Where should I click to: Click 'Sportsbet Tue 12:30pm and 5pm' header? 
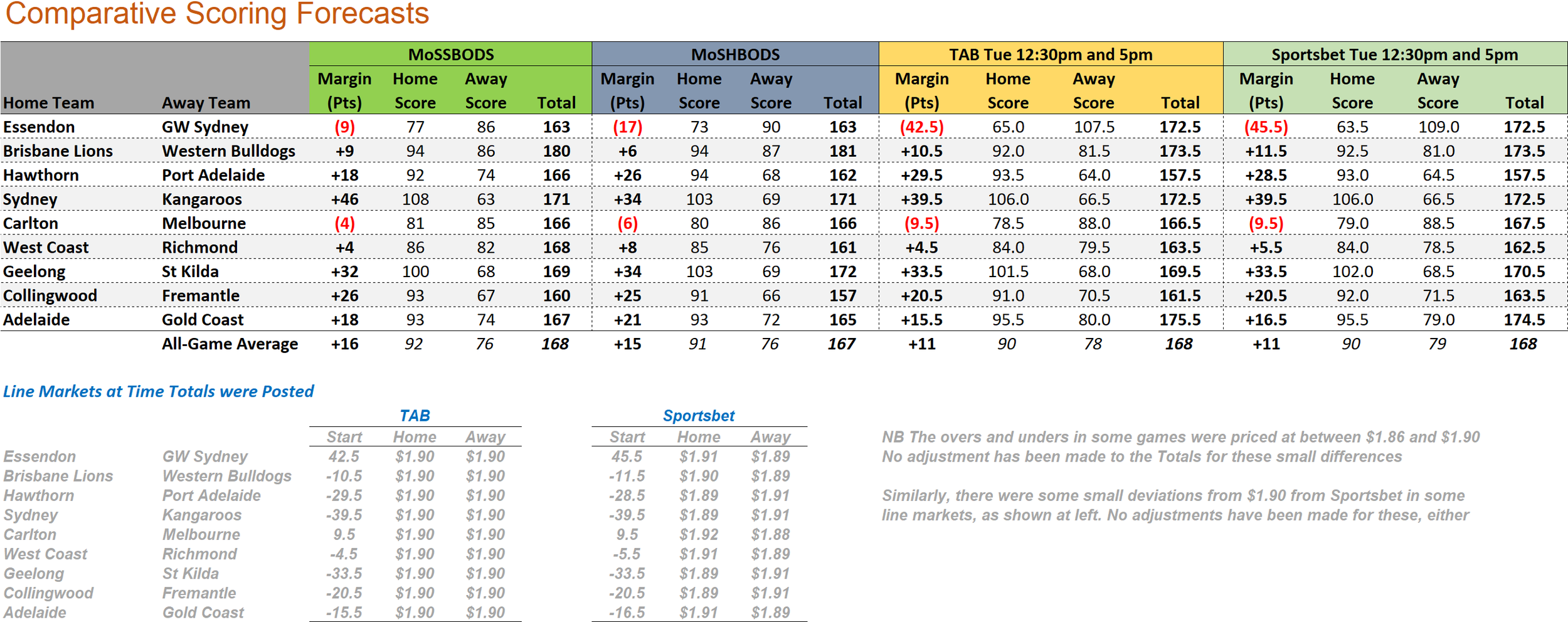[x=1395, y=55]
